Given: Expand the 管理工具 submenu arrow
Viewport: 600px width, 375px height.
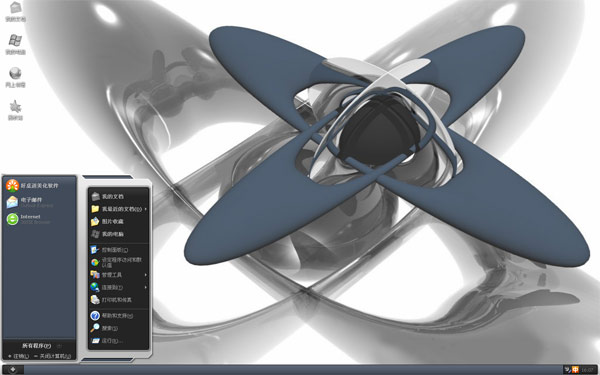Looking at the screenshot, I should [x=146, y=275].
